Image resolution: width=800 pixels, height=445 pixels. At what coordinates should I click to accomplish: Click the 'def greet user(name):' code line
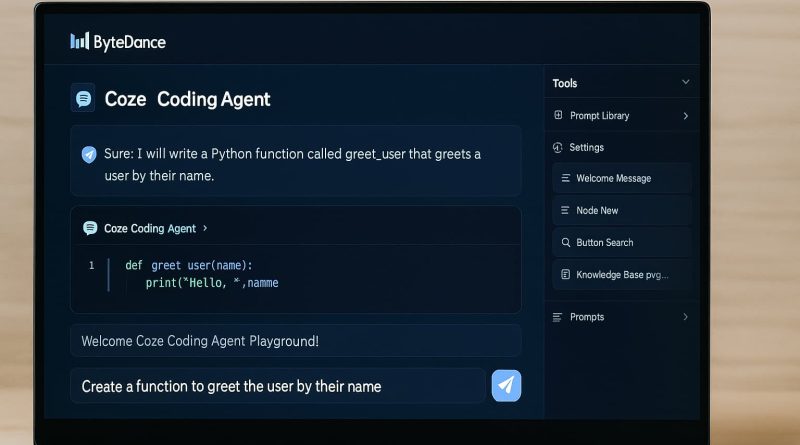(189, 265)
